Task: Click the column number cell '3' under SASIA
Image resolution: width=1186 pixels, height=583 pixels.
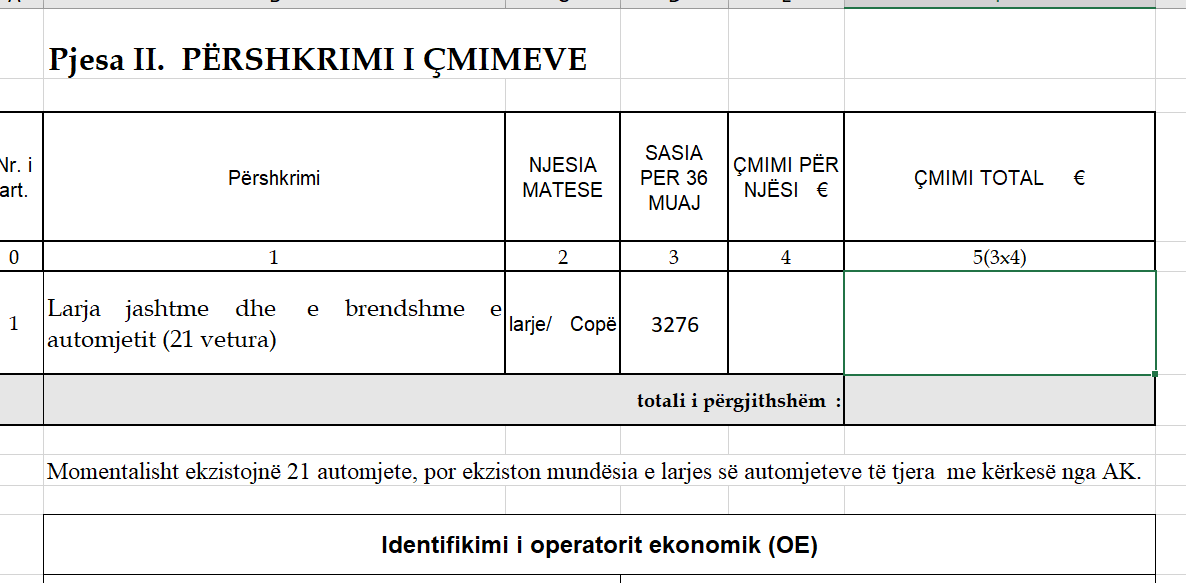Action: click(x=674, y=257)
